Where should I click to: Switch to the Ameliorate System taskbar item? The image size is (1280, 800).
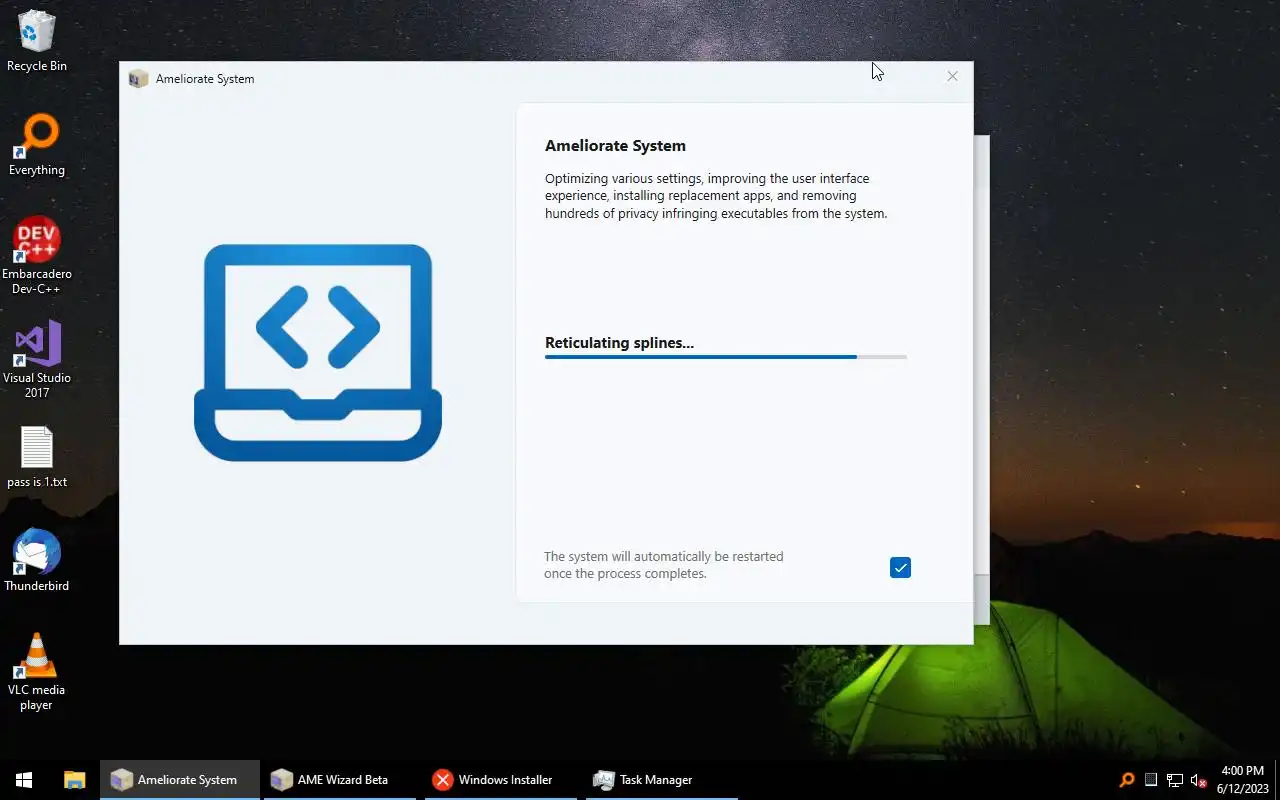click(180, 780)
